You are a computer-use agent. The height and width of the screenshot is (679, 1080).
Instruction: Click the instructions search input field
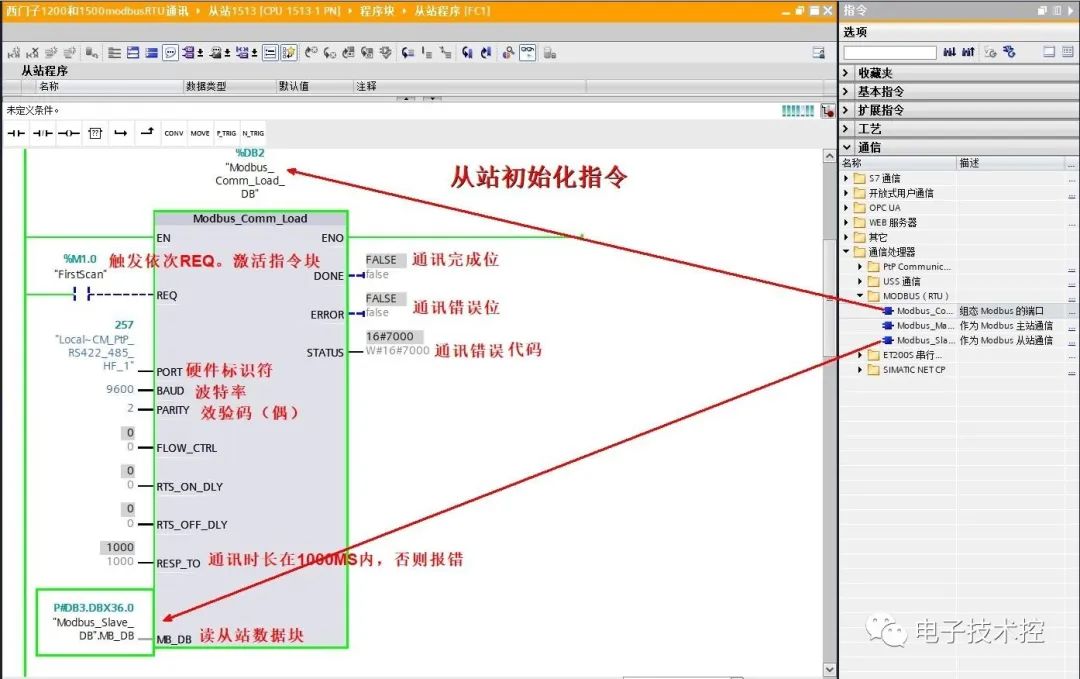point(890,53)
